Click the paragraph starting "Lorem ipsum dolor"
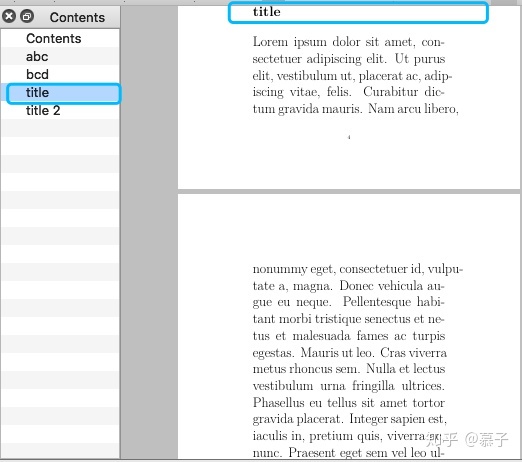 tap(355, 75)
